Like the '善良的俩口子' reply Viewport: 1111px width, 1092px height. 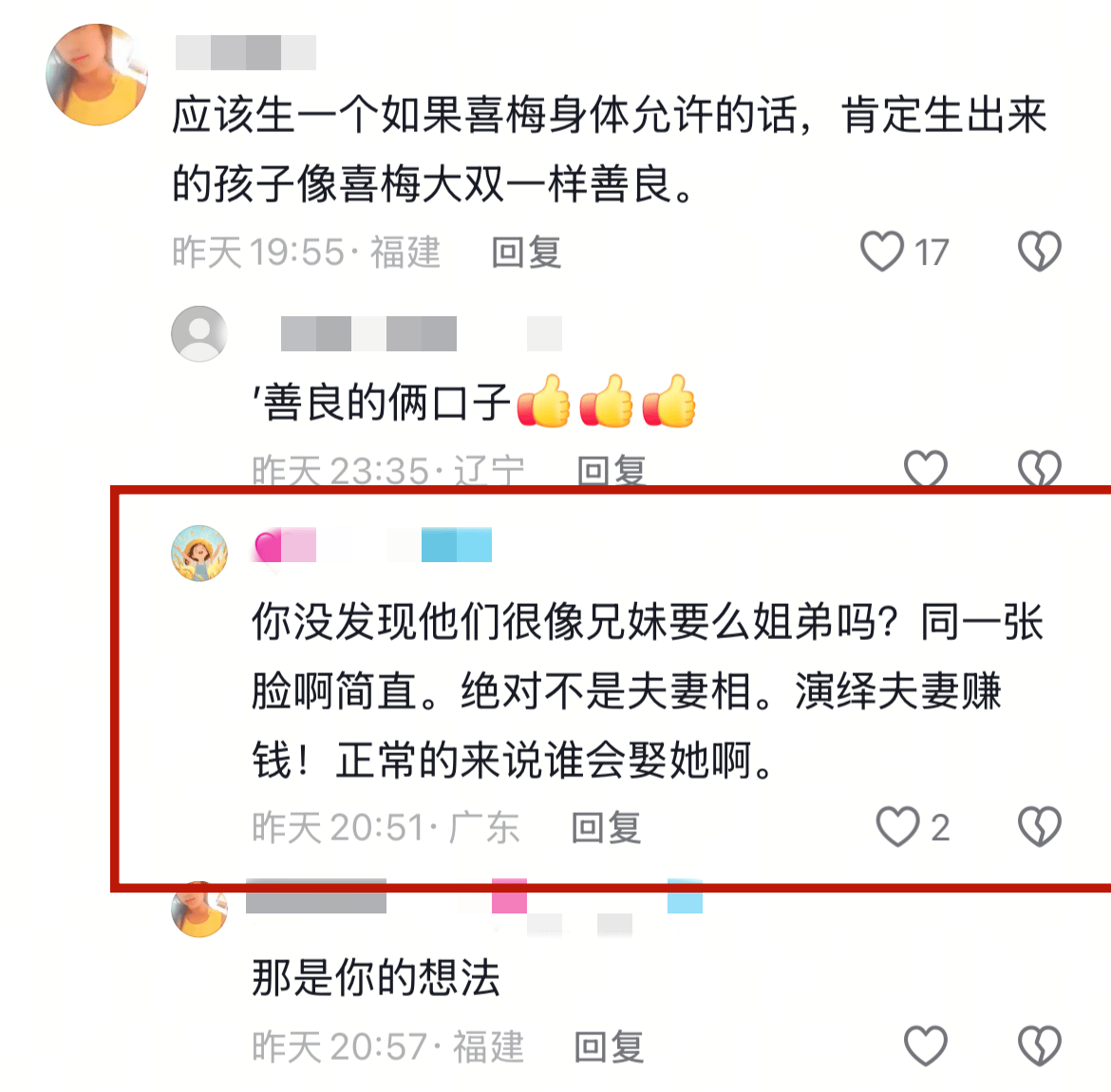pyautogui.click(x=926, y=468)
